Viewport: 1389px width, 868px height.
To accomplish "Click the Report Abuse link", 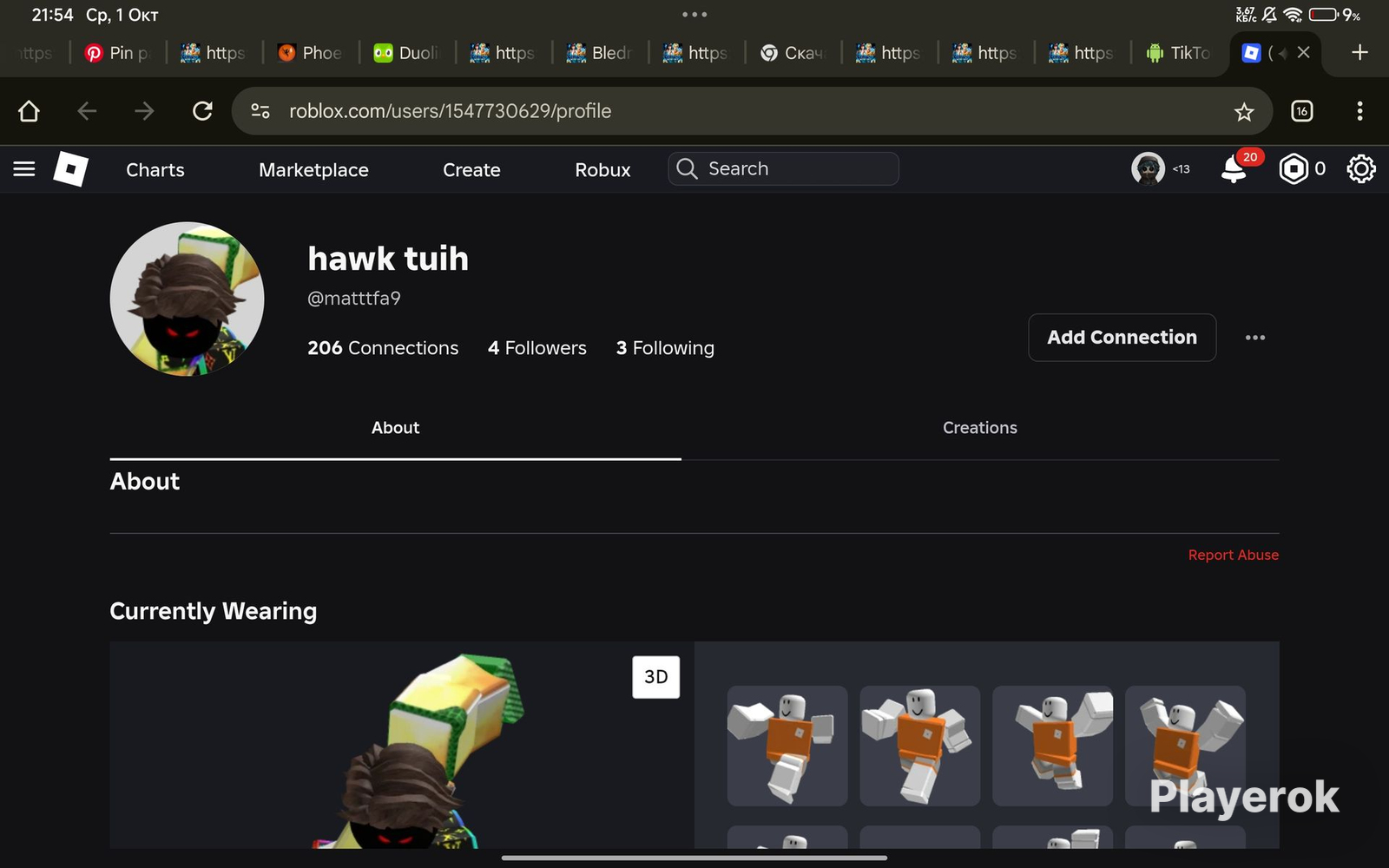I will click(x=1233, y=555).
